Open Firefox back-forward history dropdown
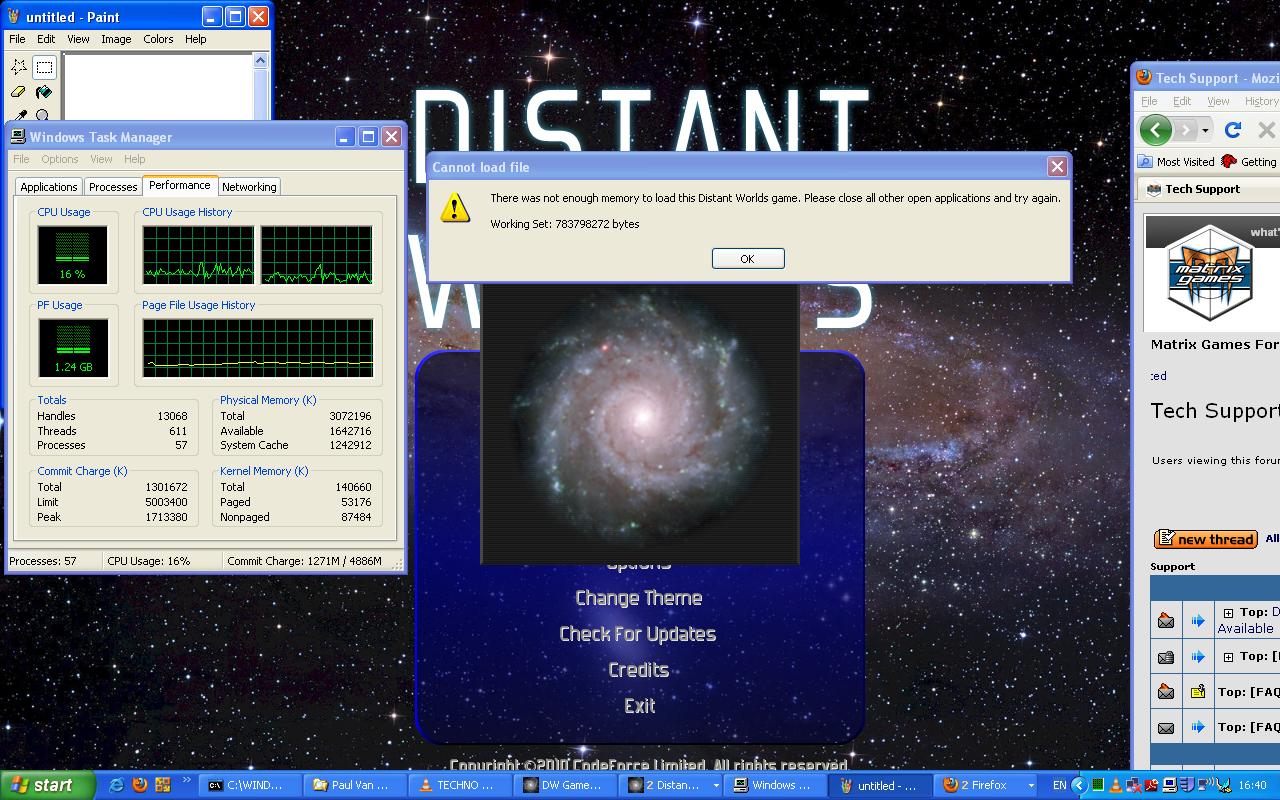Viewport: 1280px width, 800px height. click(x=1205, y=130)
